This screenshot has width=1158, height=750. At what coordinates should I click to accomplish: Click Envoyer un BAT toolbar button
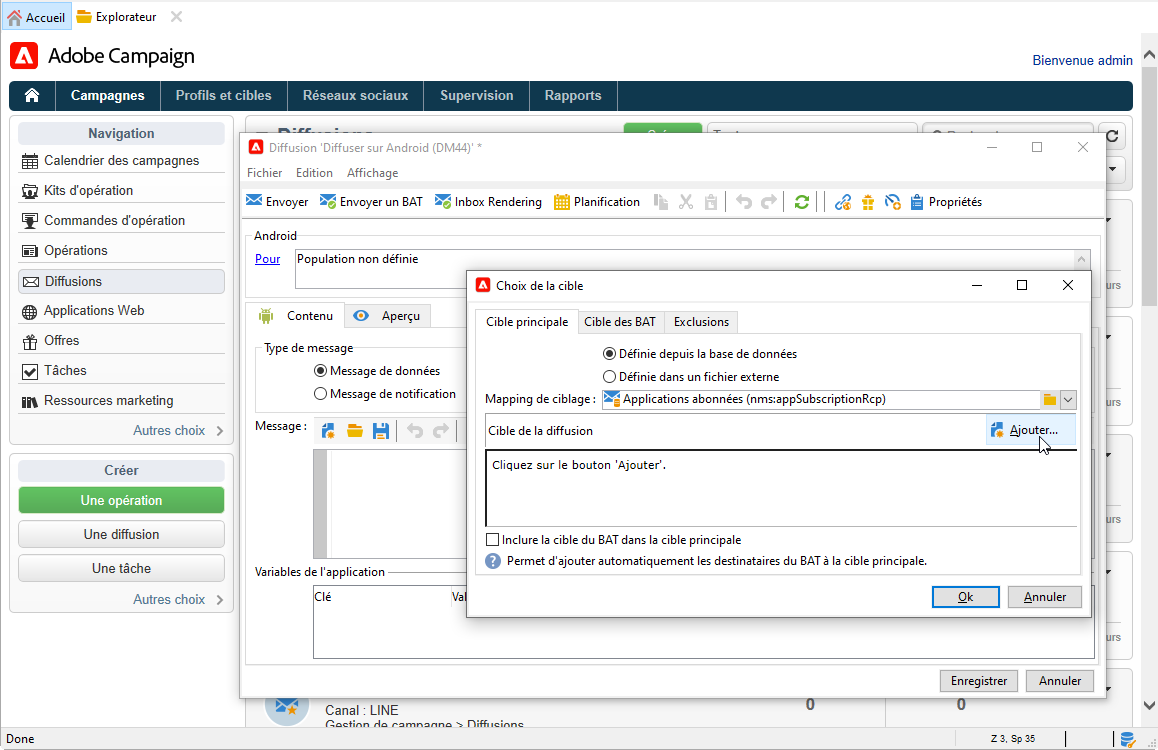(371, 202)
